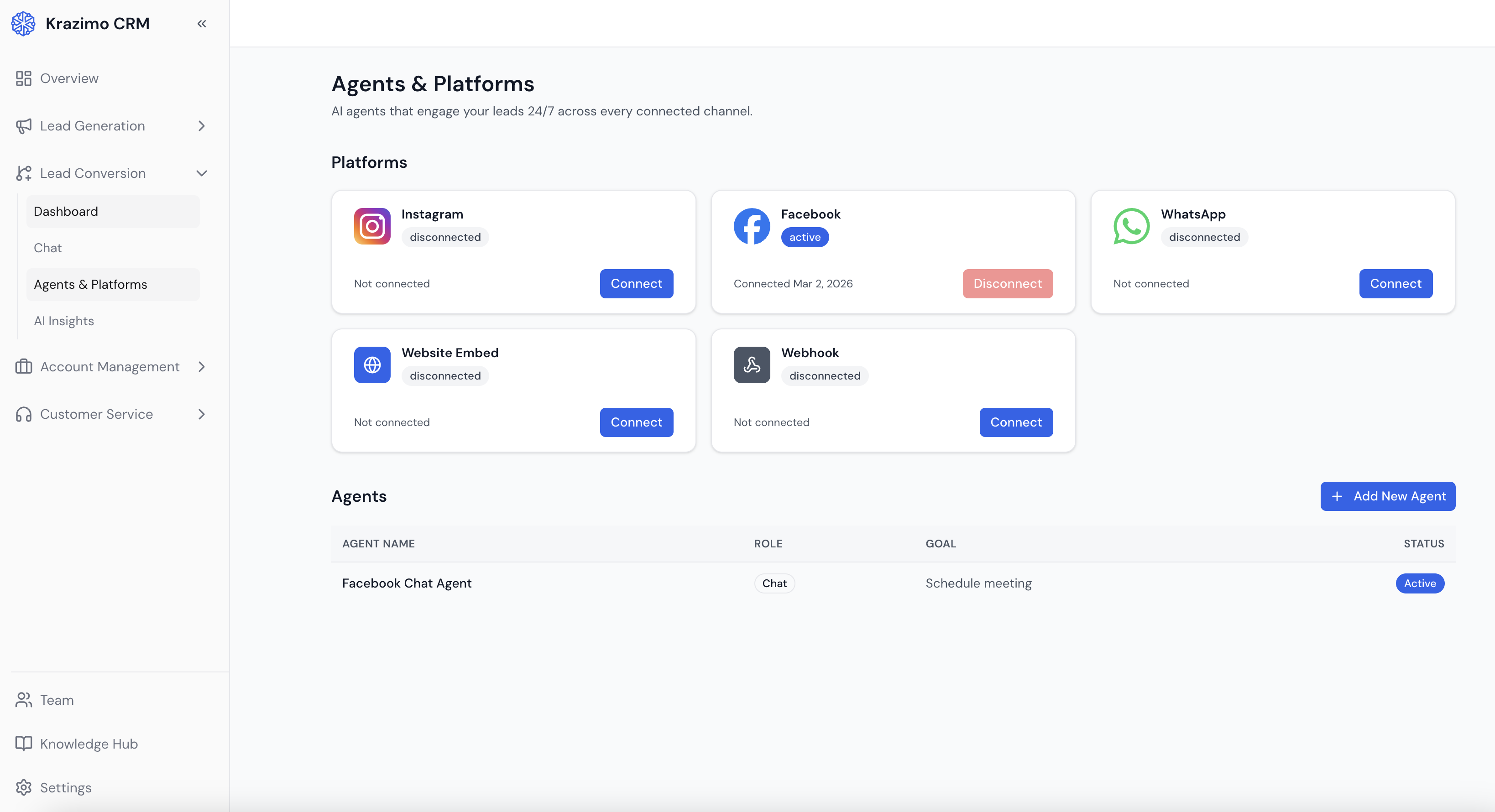Connect the WhatsApp platform

(x=1395, y=284)
